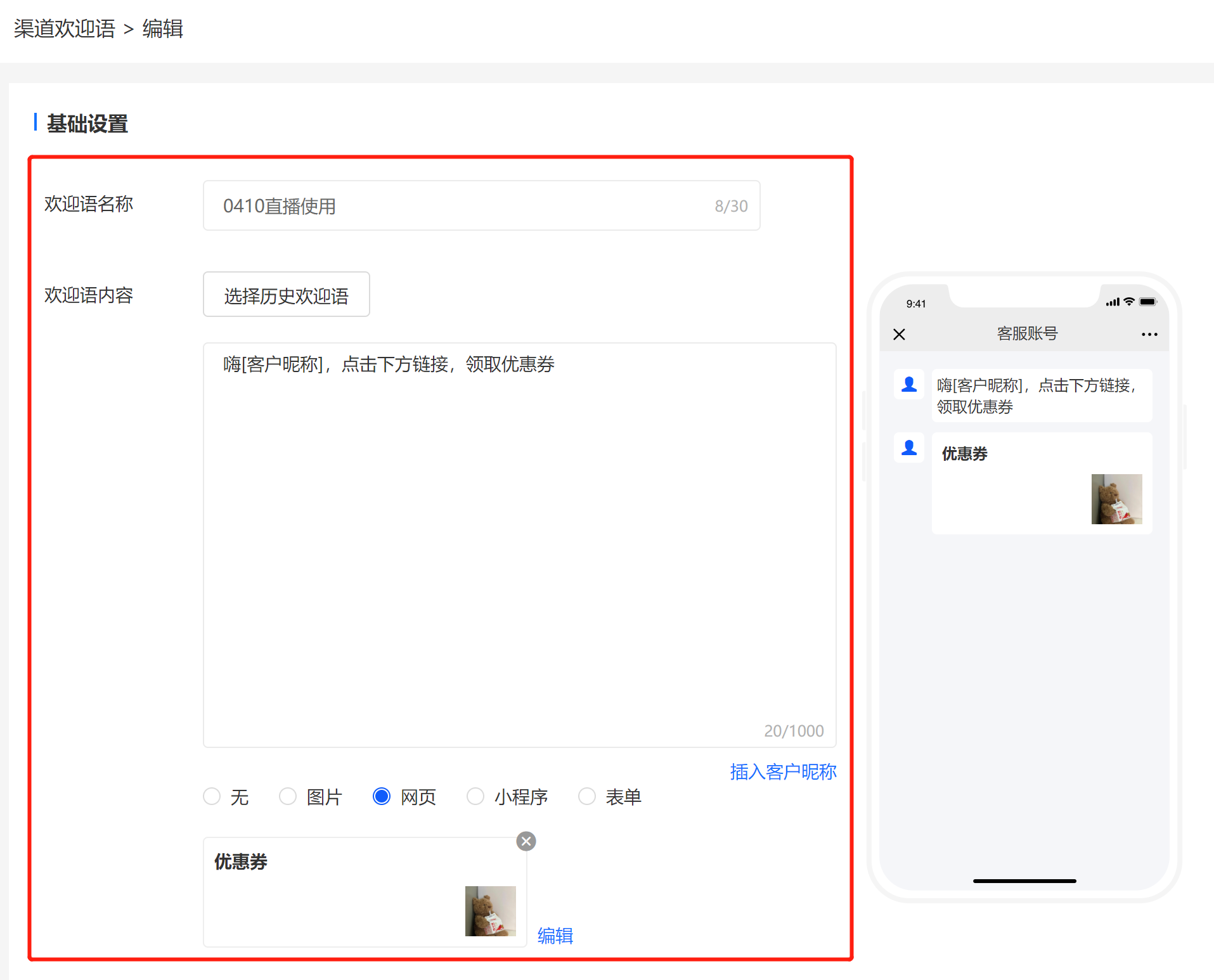
Task: Click the 20/1000 character counter
Action: click(794, 731)
